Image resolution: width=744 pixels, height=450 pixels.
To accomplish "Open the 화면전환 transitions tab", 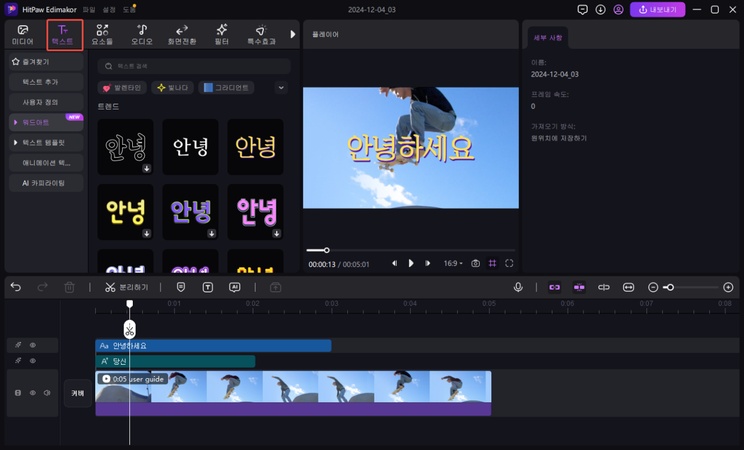I will coord(182,35).
